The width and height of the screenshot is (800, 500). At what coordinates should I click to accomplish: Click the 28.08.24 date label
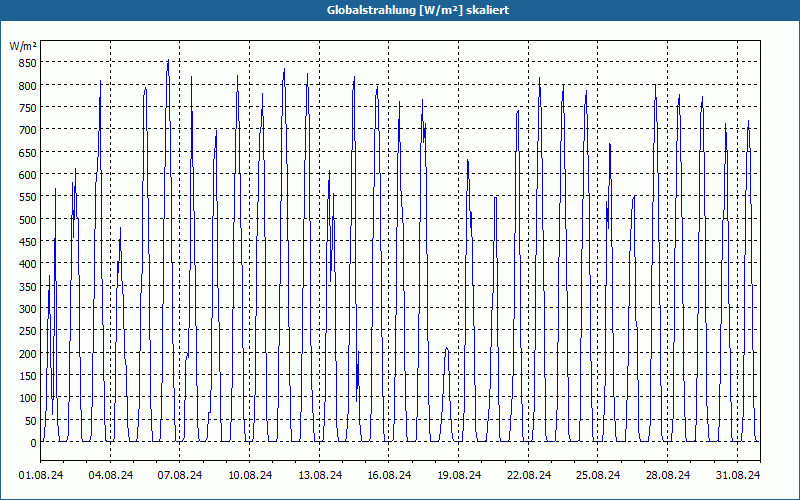coord(667,475)
